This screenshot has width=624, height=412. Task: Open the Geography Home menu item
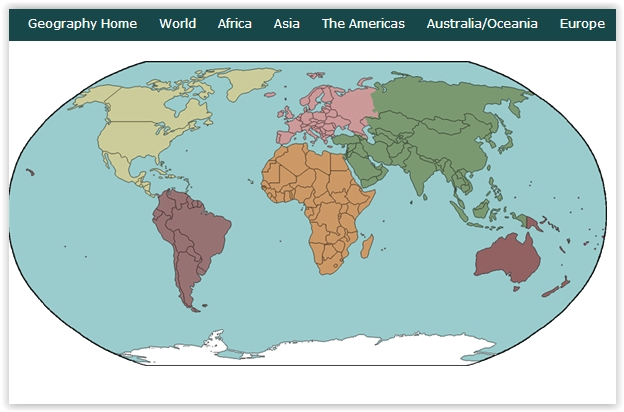pos(82,23)
